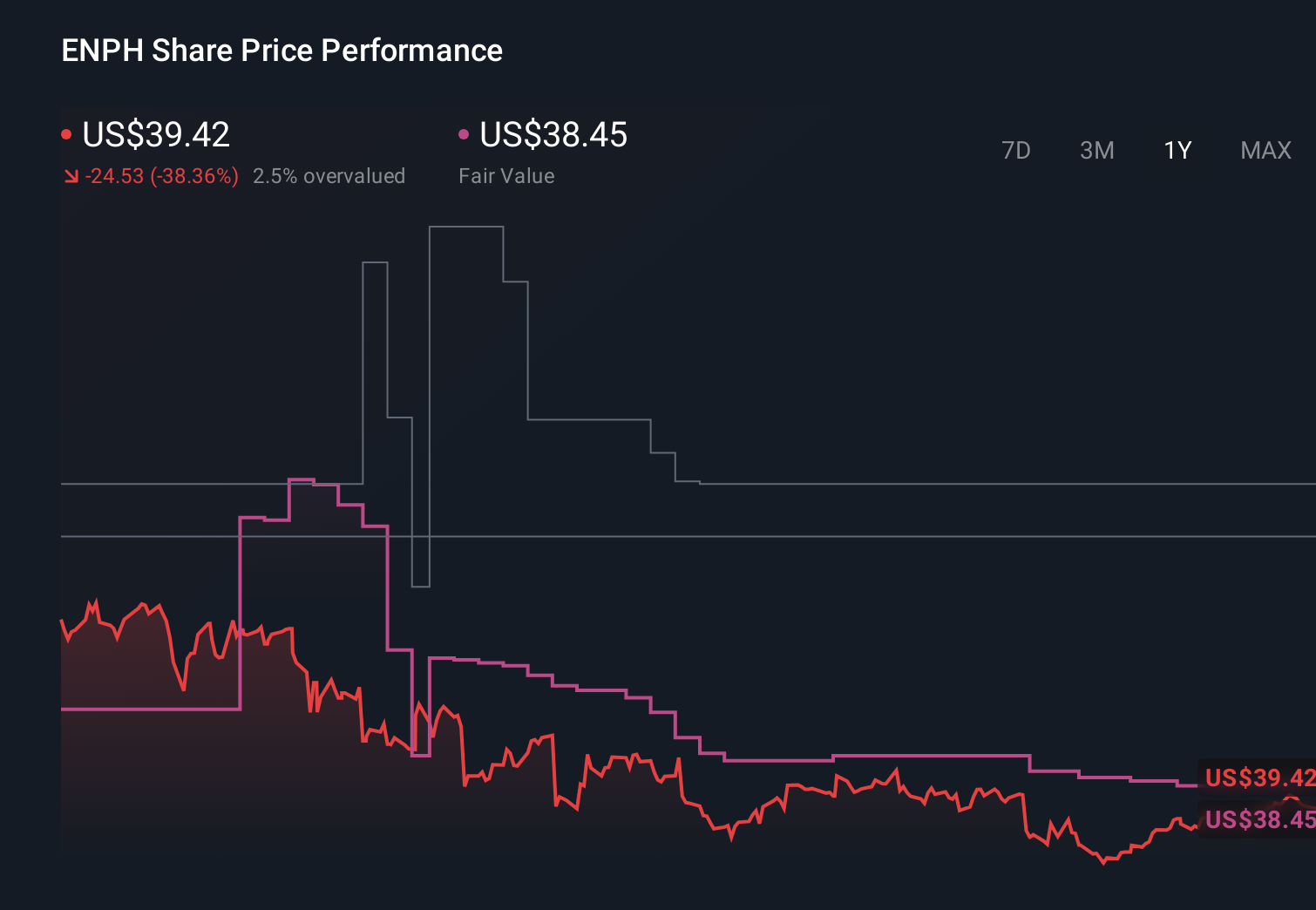
Task: Switch to the 7D time range
Action: tap(1017, 150)
